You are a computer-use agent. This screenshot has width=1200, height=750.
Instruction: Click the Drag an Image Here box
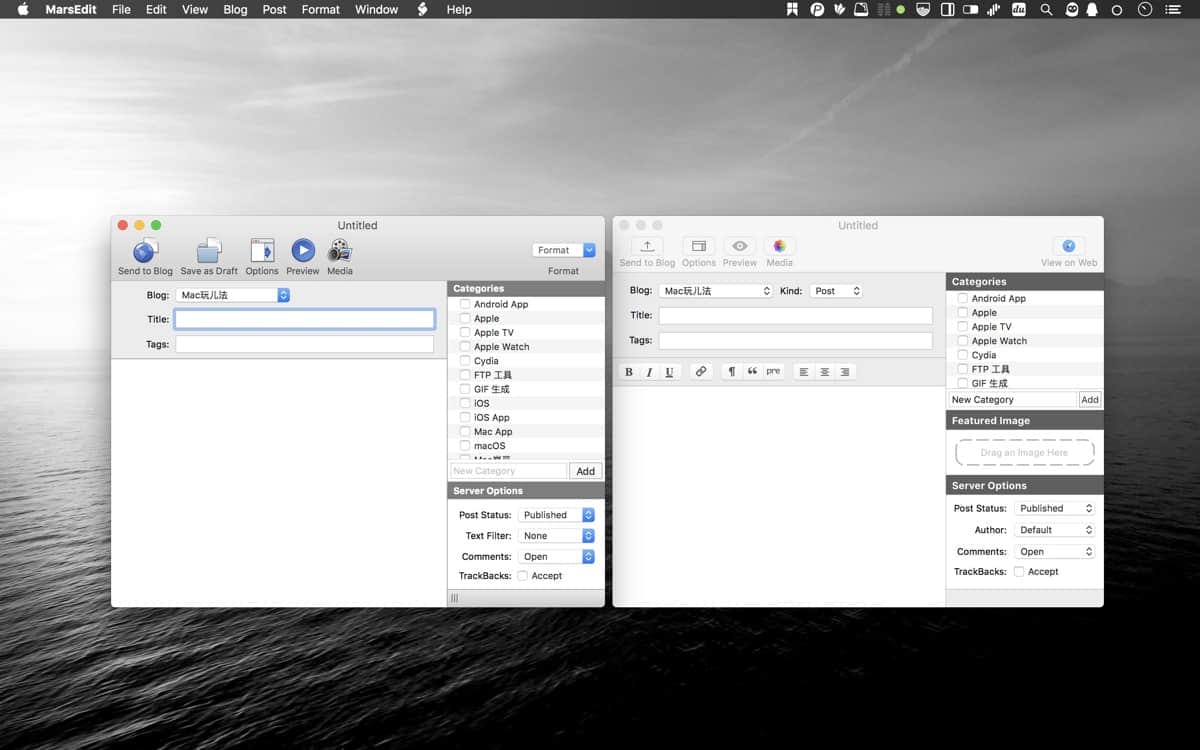pyautogui.click(x=1025, y=453)
